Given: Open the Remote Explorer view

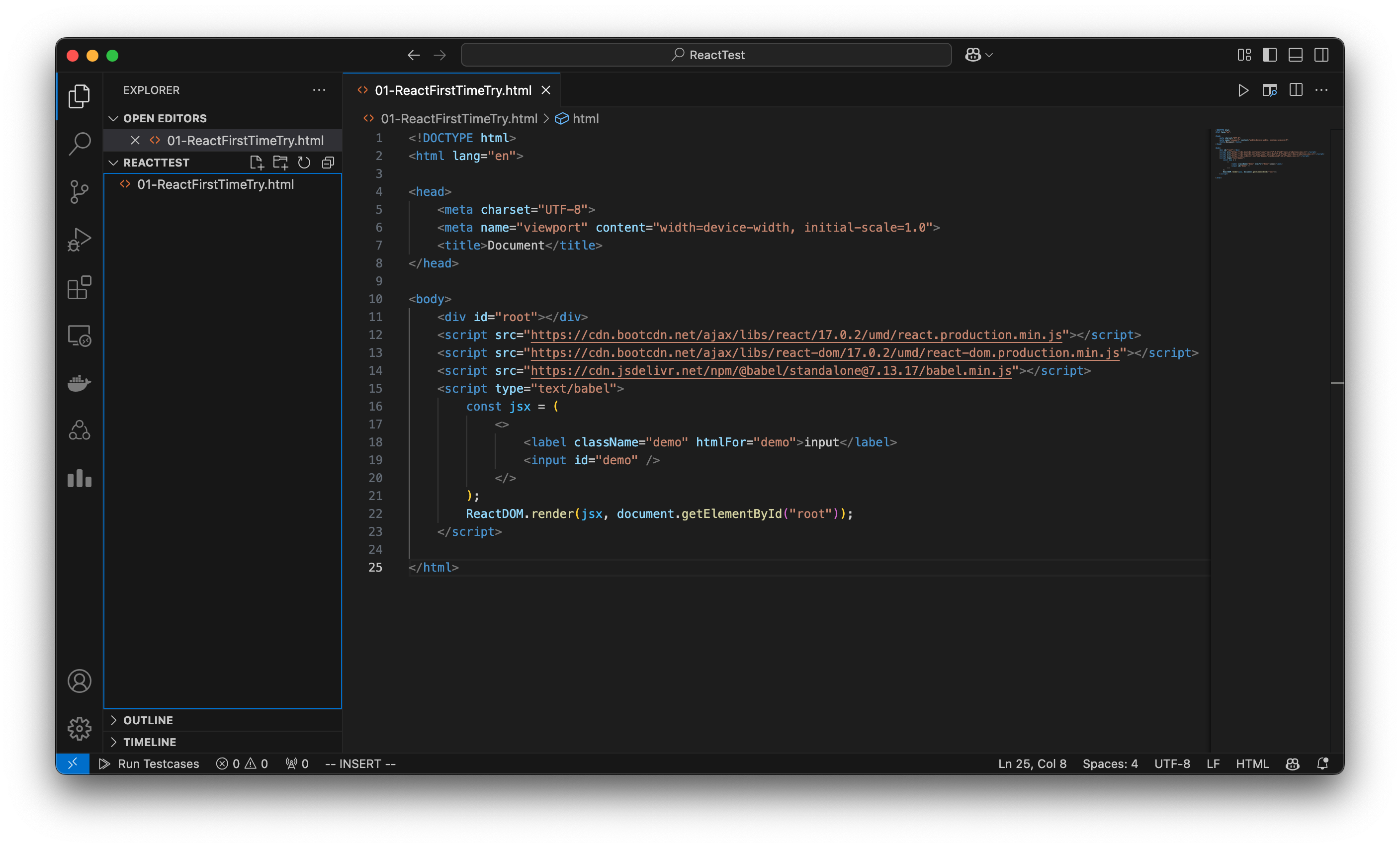Looking at the screenshot, I should click(x=79, y=335).
